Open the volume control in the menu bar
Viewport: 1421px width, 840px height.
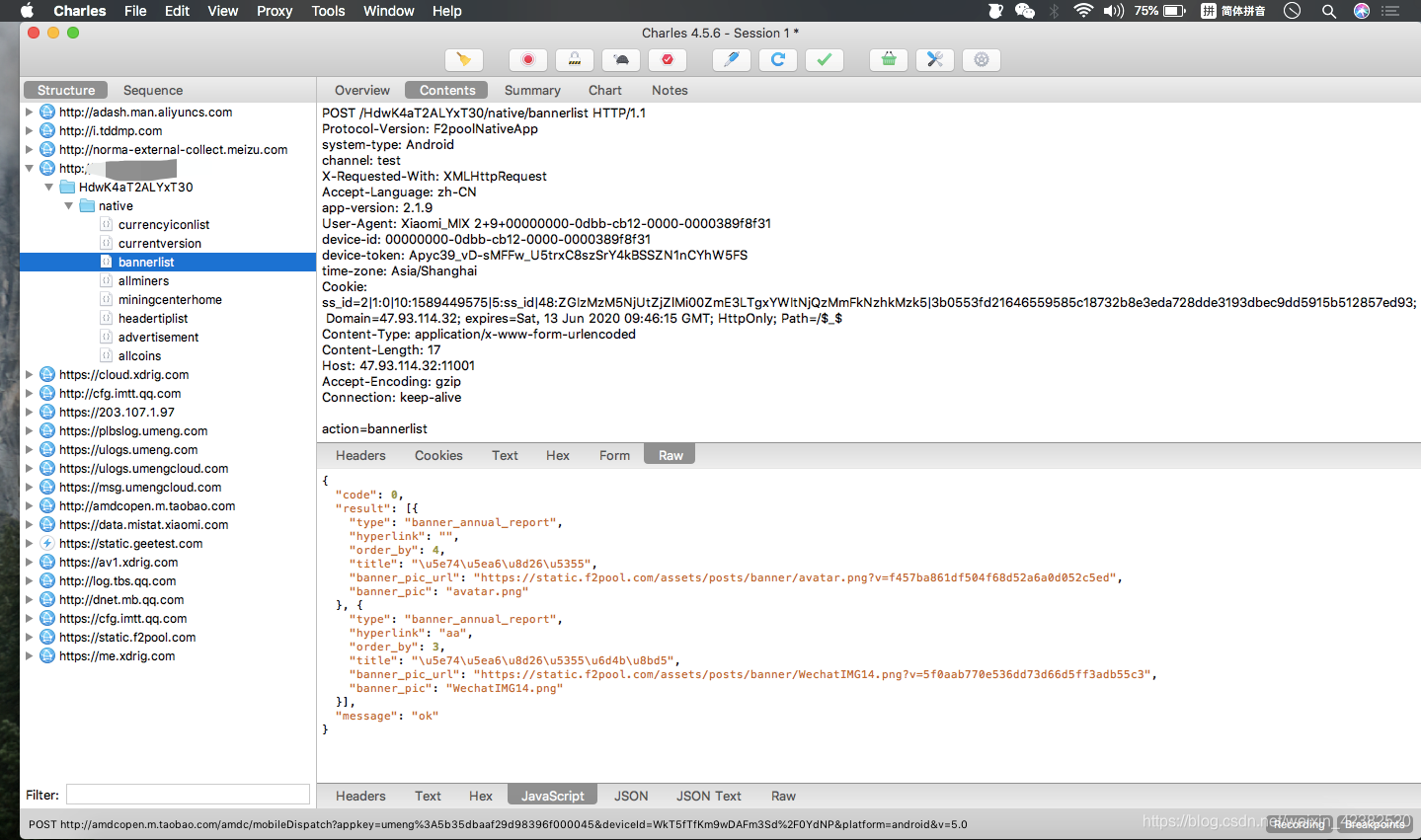point(1114,11)
